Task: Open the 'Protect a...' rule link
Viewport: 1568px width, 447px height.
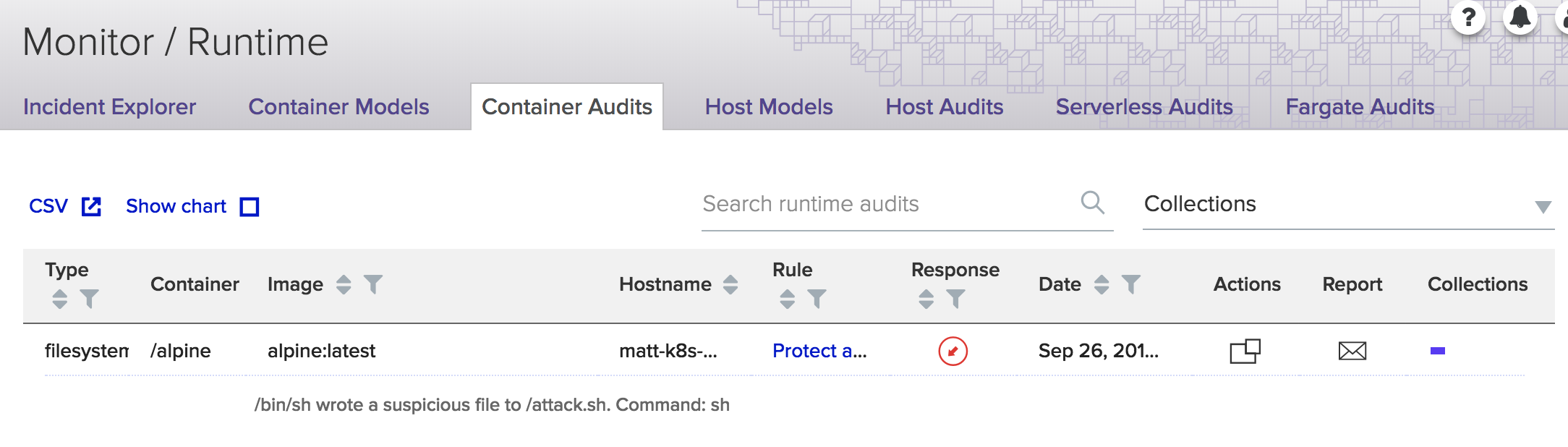Action: (x=819, y=351)
